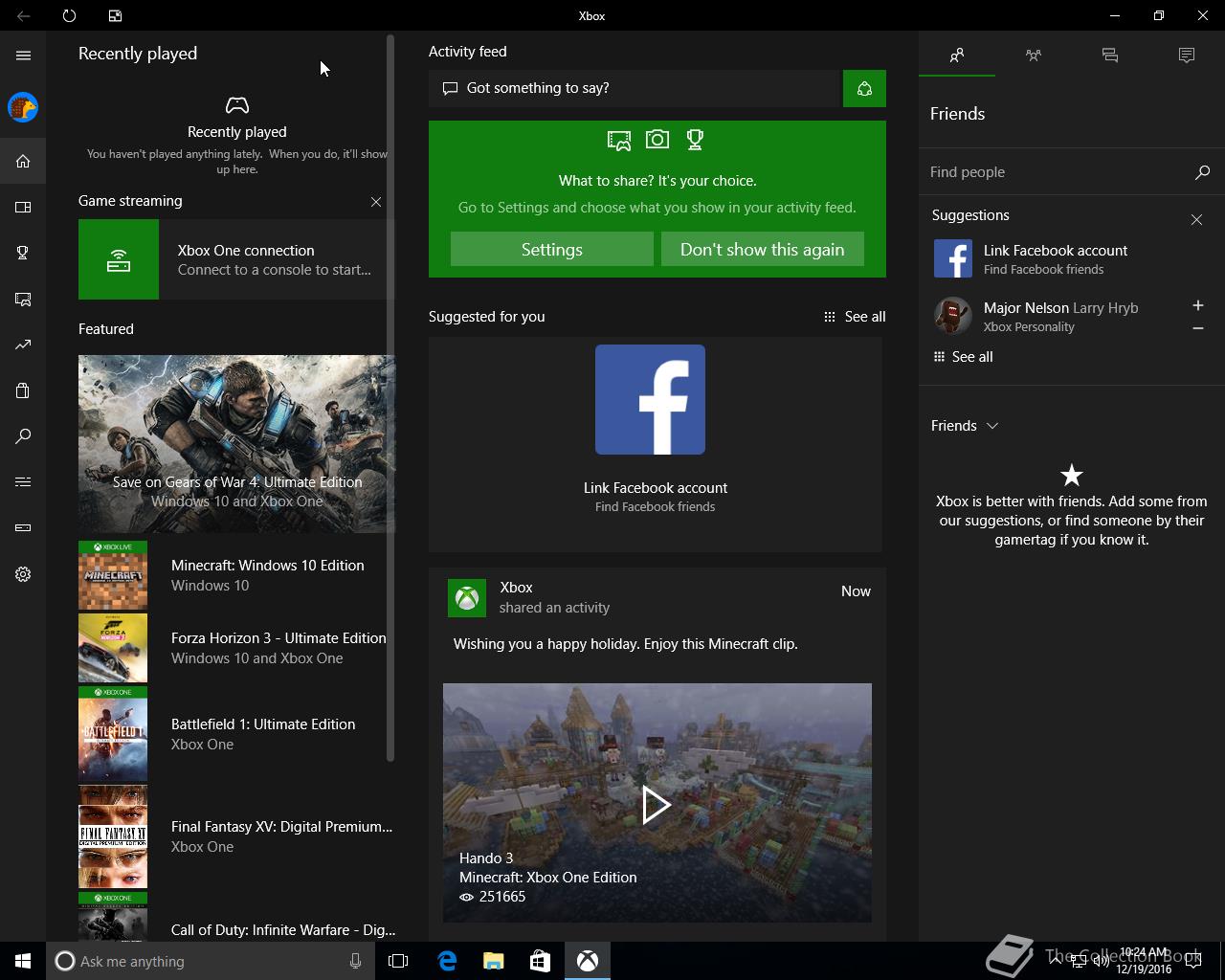1225x980 pixels.
Task: Click large Facebook logo in Suggested
Action: click(650, 399)
